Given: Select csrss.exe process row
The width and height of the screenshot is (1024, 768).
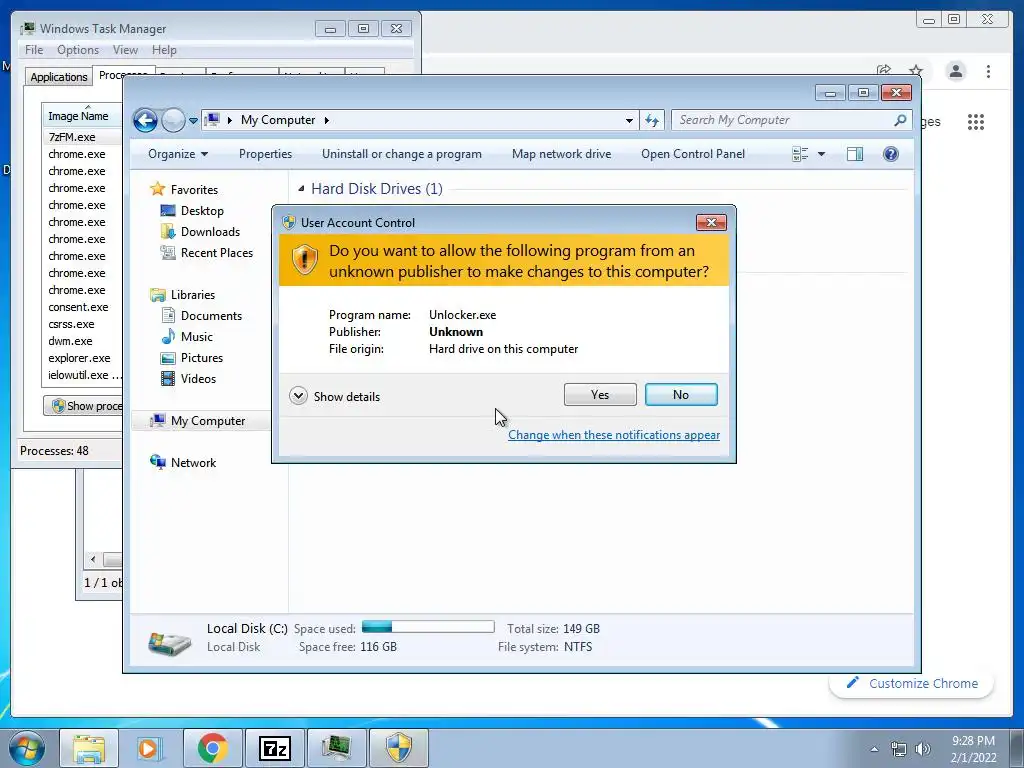Looking at the screenshot, I should 82,324.
